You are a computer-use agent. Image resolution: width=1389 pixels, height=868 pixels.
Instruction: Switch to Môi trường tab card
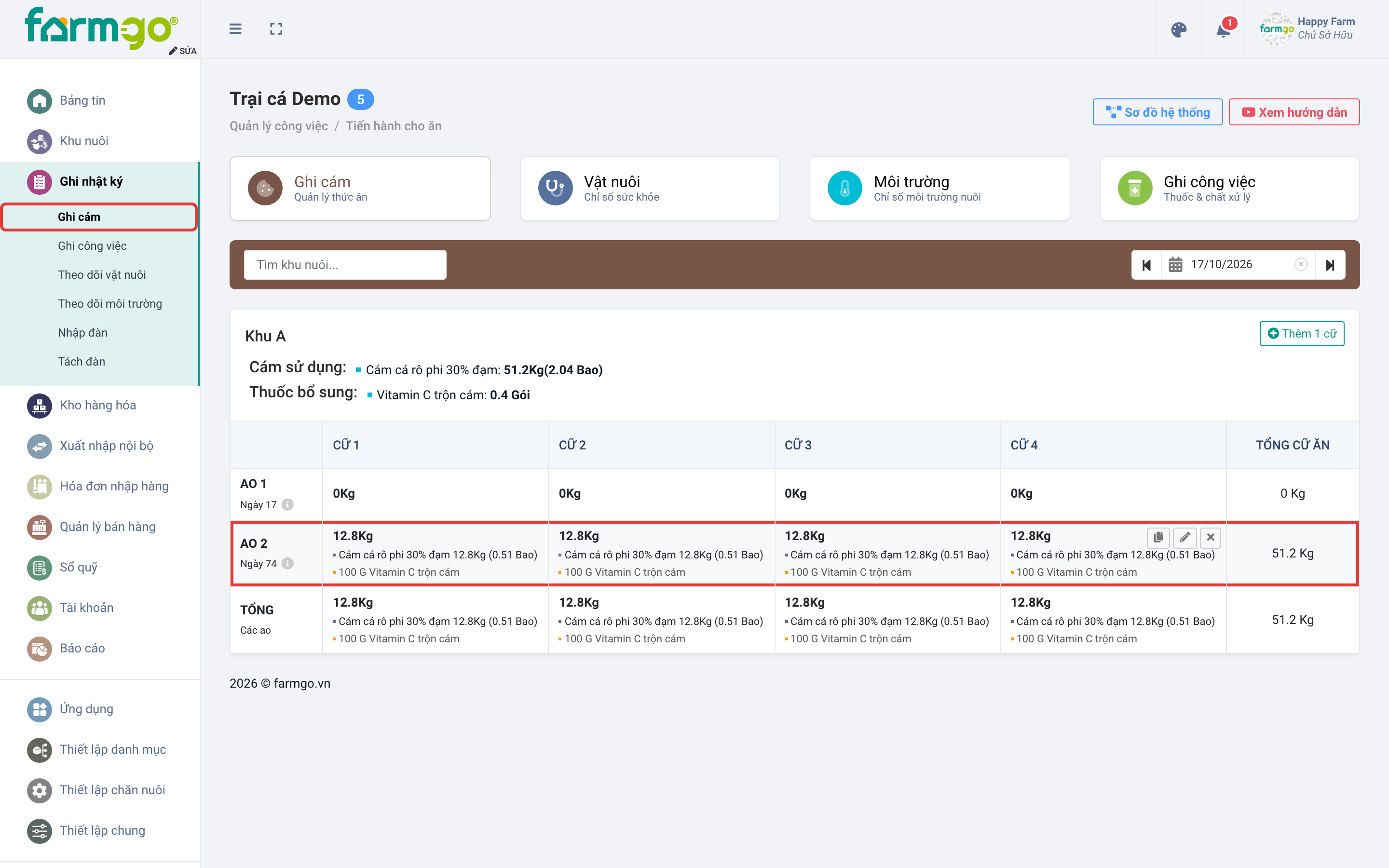point(940,188)
